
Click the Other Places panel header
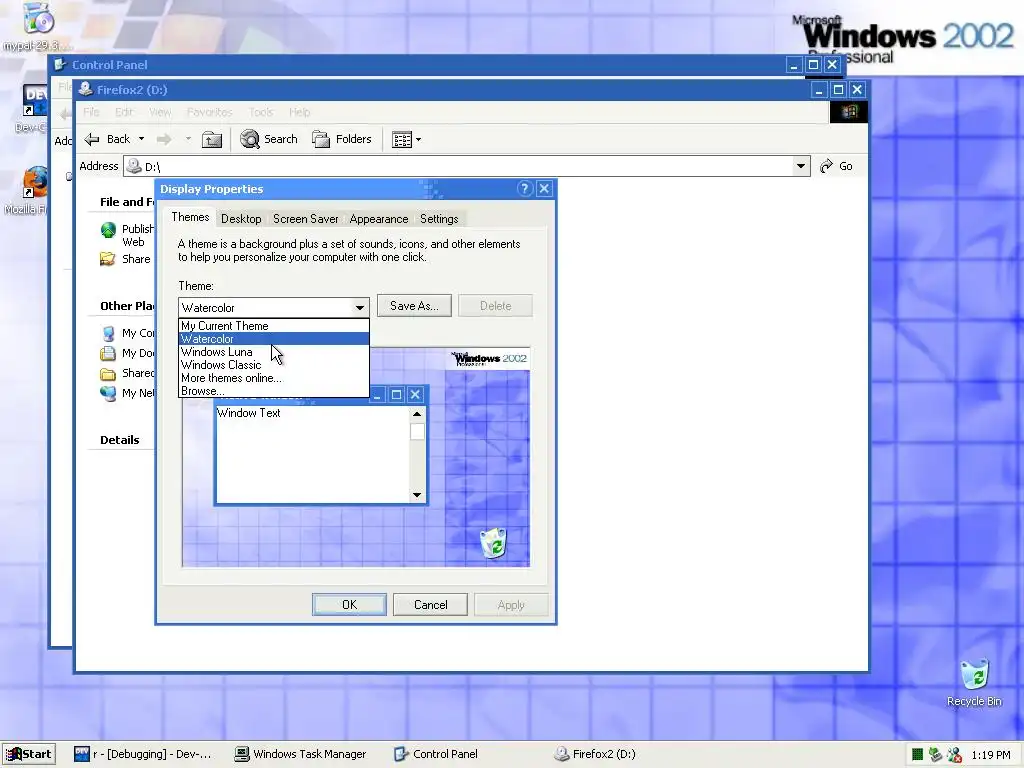click(127, 306)
